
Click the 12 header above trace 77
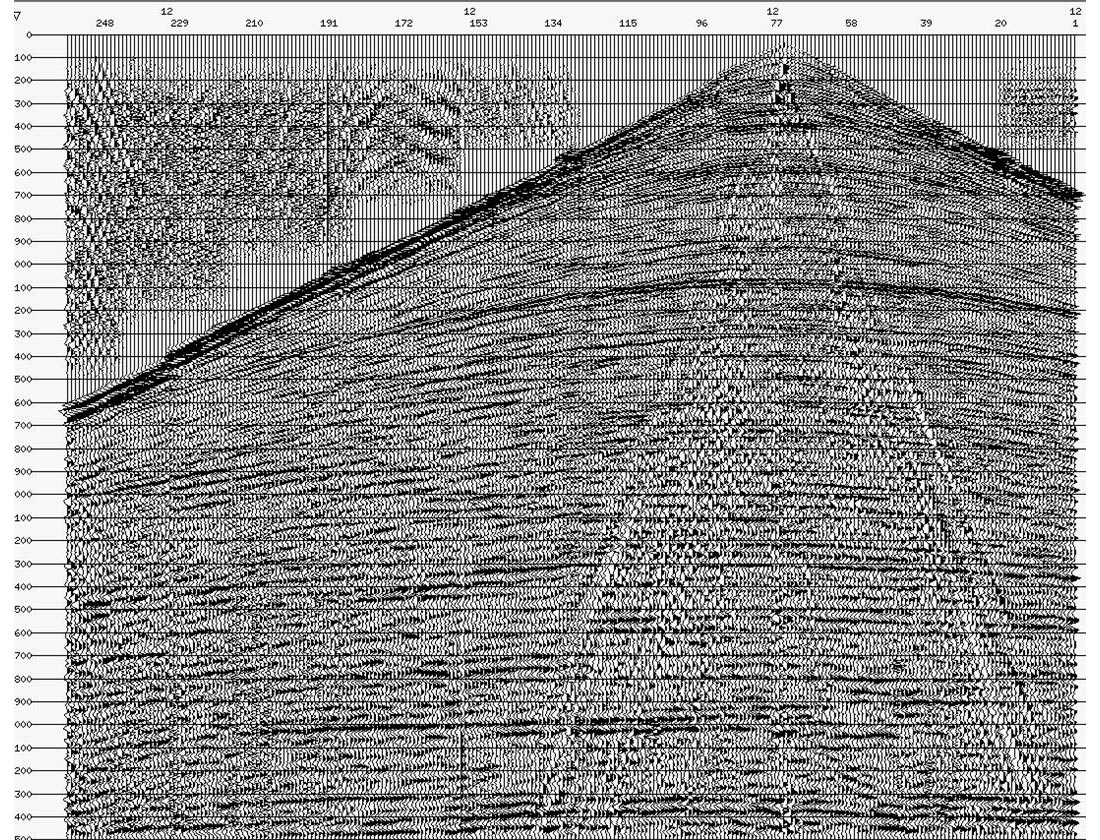tap(772, 11)
